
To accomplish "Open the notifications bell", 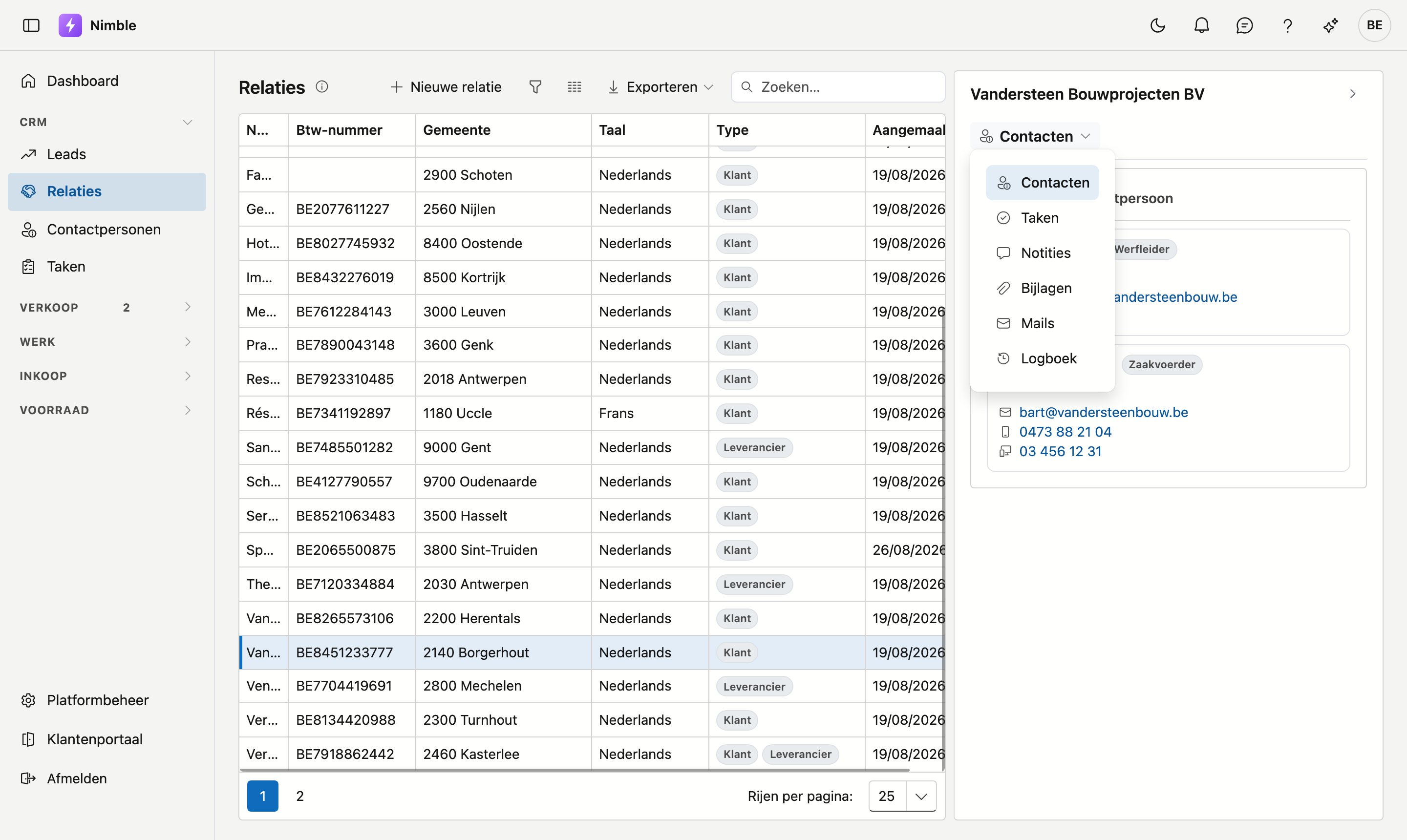I will click(1201, 25).
